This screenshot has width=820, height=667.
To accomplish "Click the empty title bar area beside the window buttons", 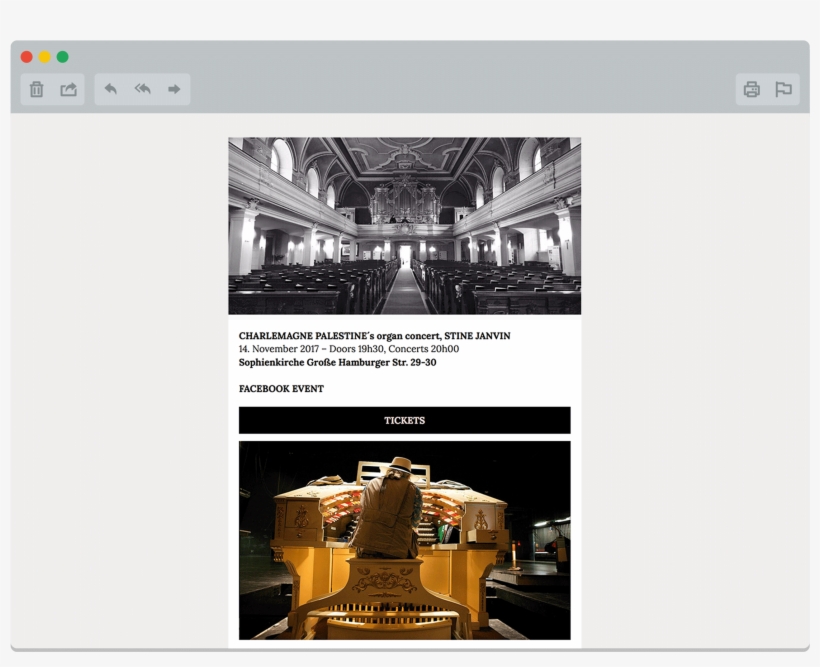I will tap(400, 57).
